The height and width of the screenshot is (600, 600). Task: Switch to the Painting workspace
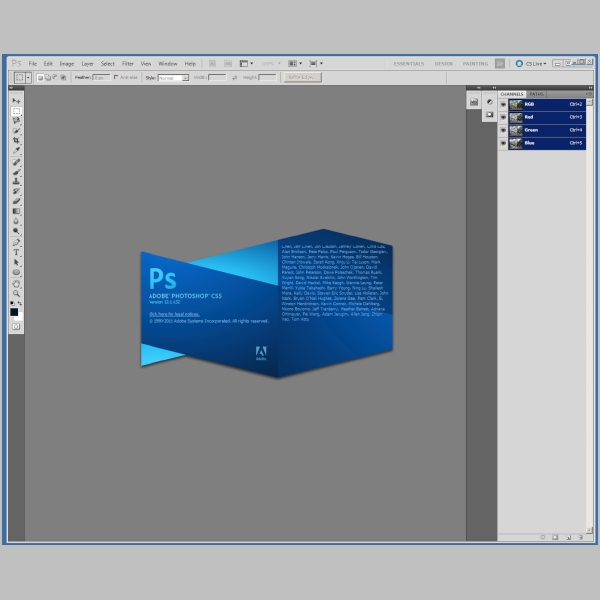(x=475, y=64)
